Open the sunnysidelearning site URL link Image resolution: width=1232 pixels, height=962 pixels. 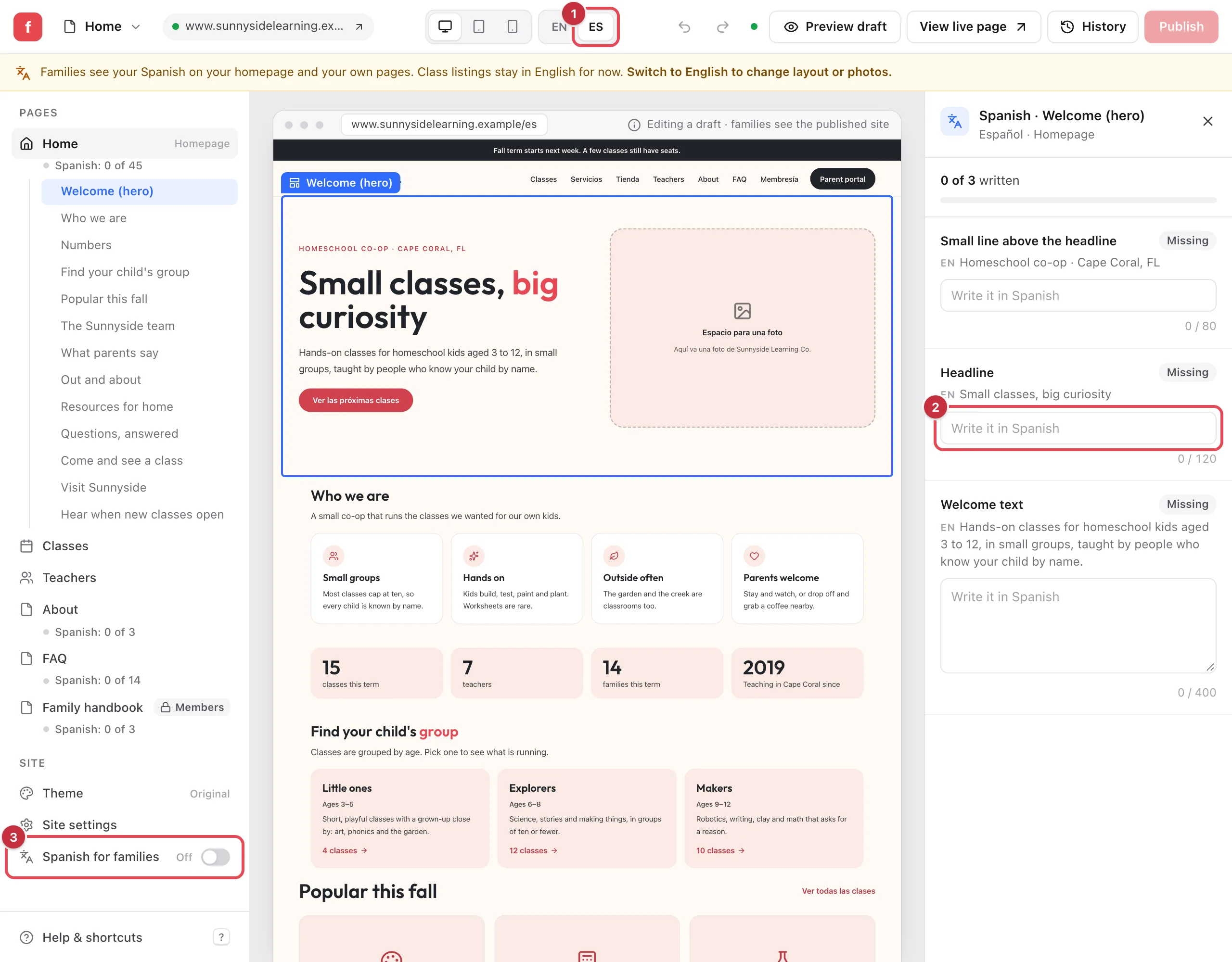[269, 26]
